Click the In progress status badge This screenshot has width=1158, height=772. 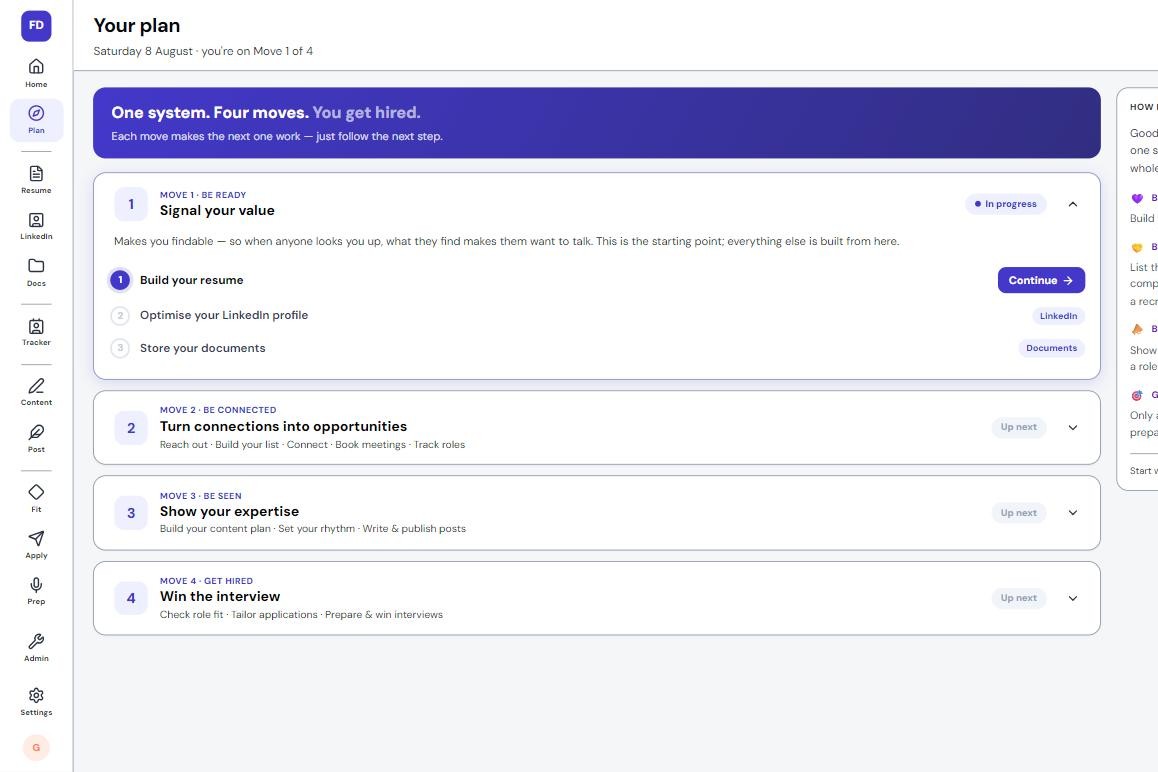click(1005, 204)
